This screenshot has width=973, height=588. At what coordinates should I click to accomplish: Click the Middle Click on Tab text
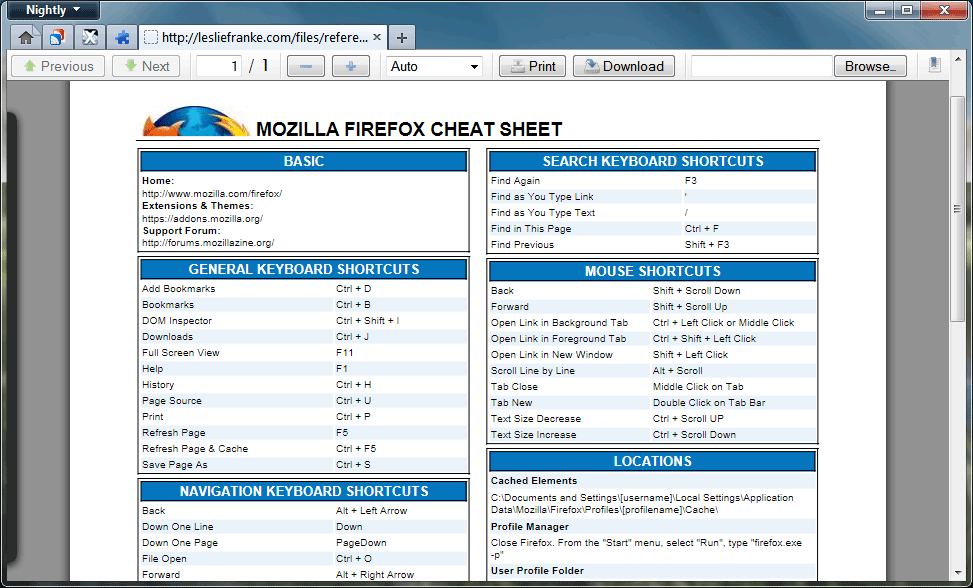click(x=698, y=386)
